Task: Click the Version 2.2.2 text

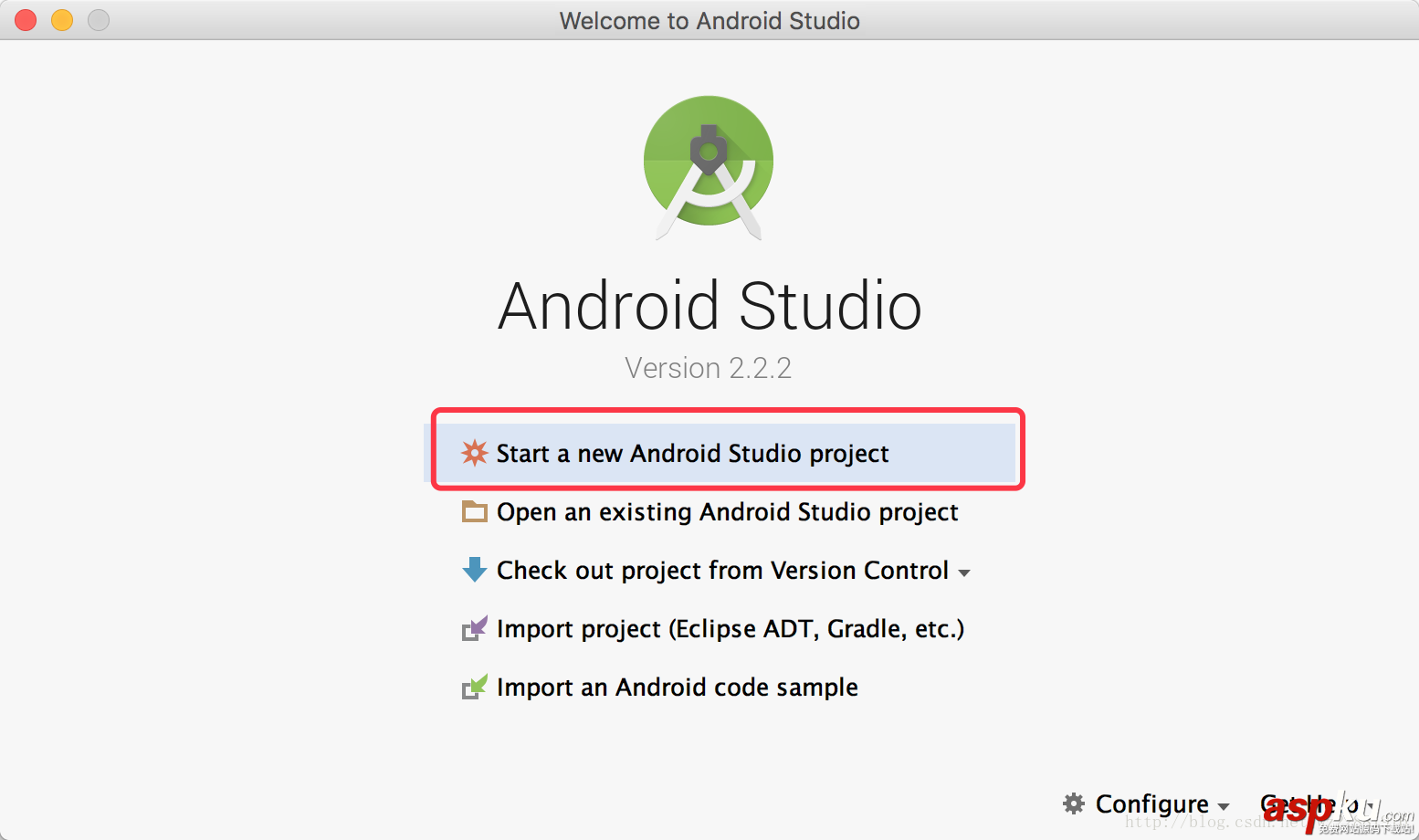Action: [709, 367]
